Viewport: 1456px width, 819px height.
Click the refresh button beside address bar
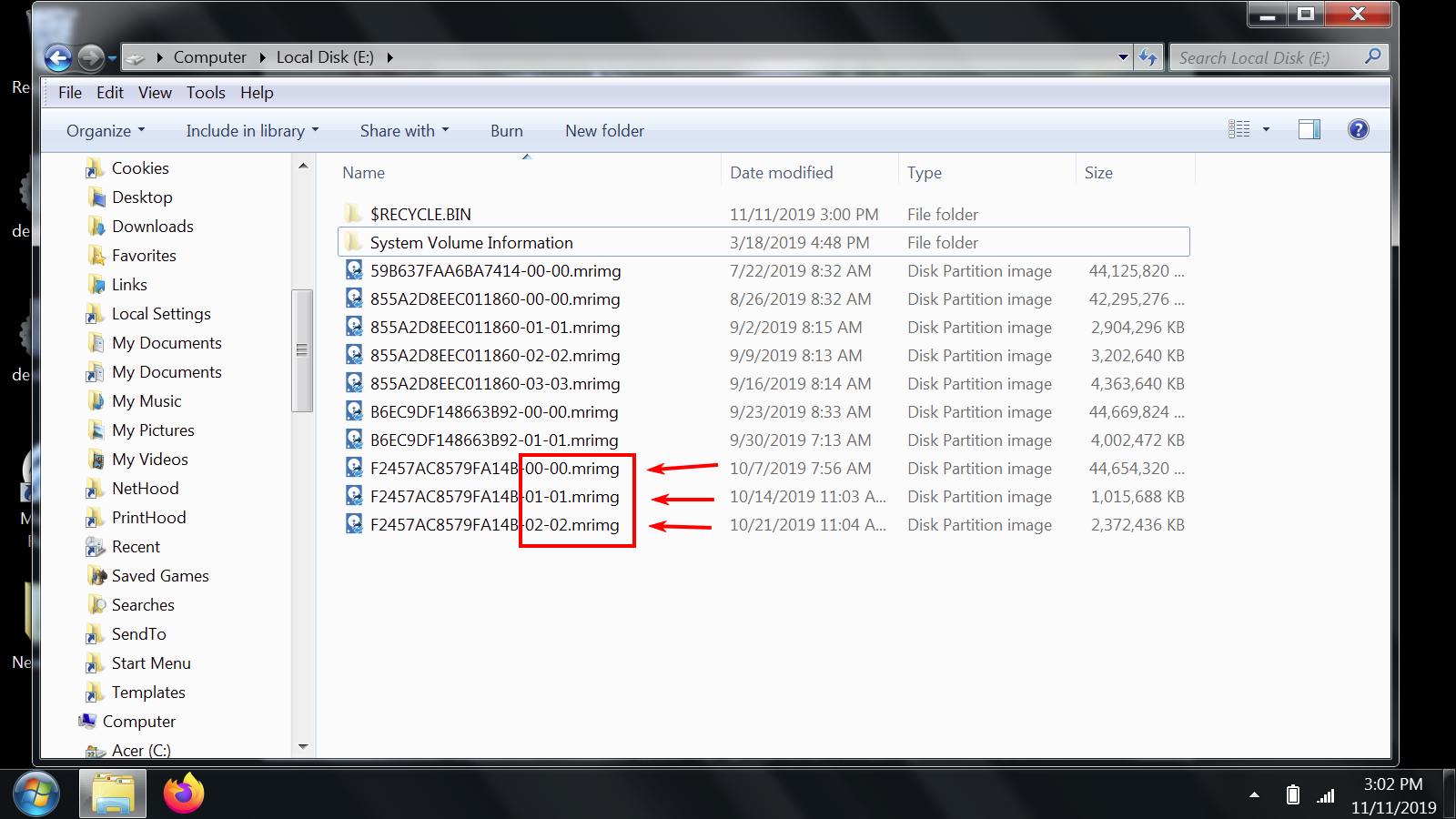coord(1148,58)
